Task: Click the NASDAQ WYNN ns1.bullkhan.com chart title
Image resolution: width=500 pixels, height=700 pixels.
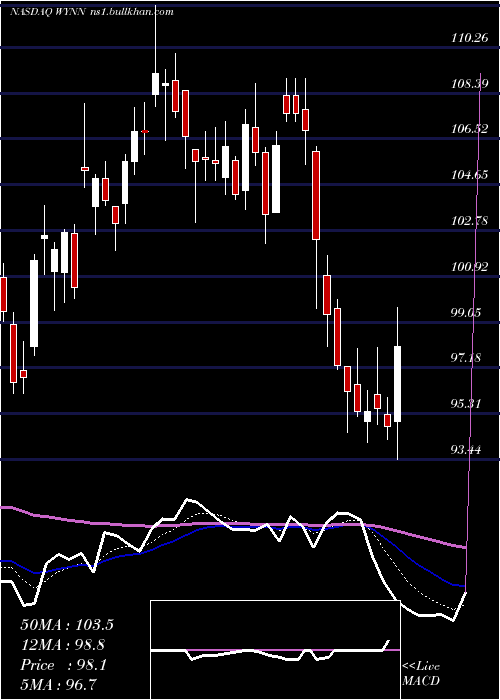Action: click(92, 12)
